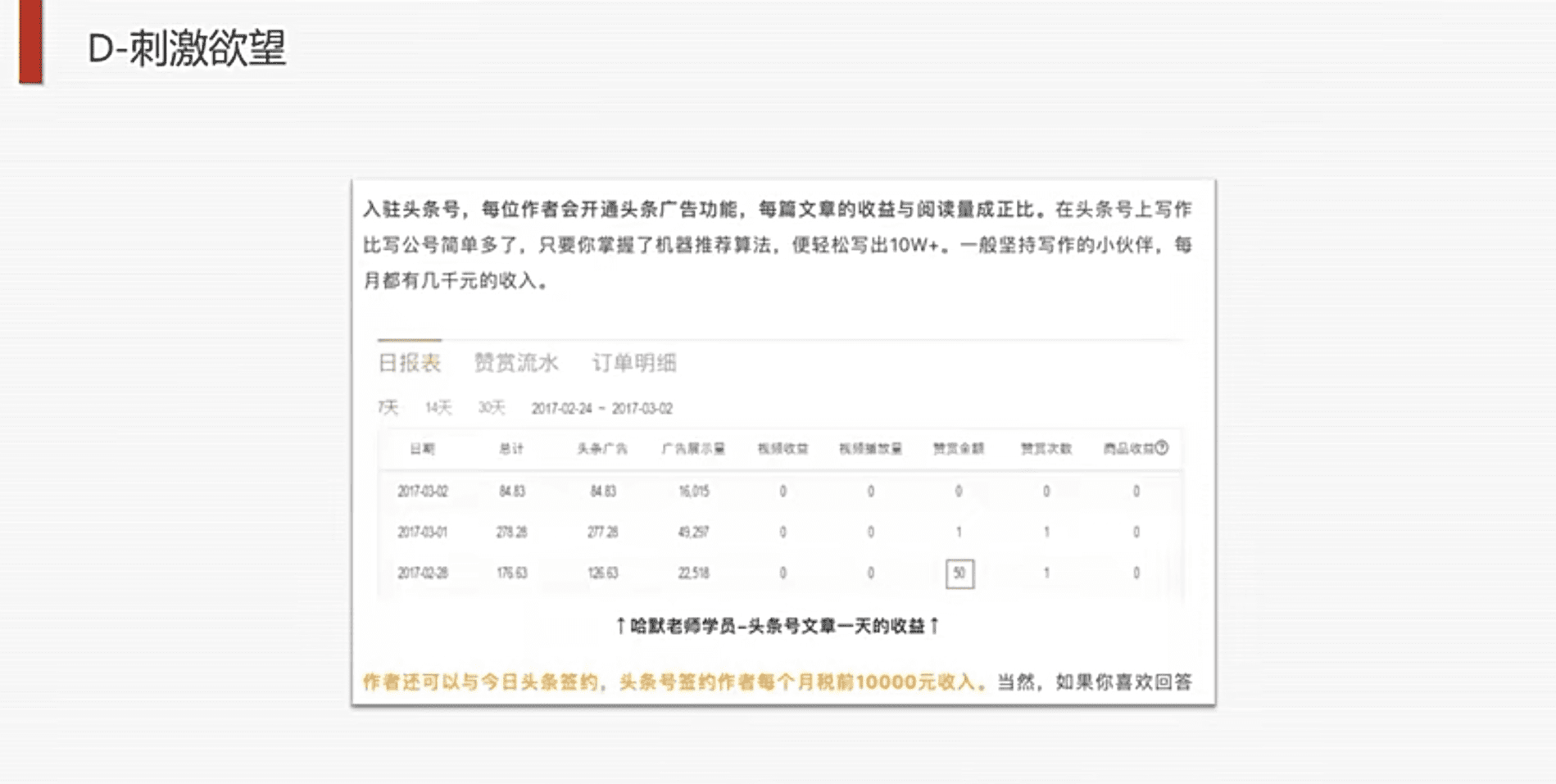Click the 50 reward amount cell
This screenshot has height=784, width=1556.
pos(959,573)
